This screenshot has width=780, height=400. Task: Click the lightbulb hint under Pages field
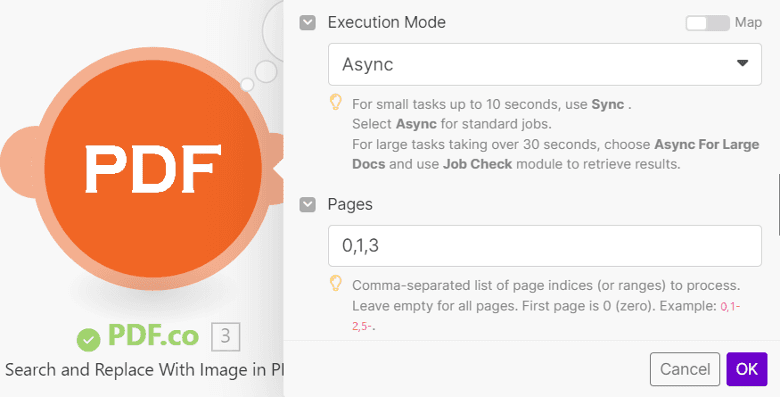pos(336,284)
